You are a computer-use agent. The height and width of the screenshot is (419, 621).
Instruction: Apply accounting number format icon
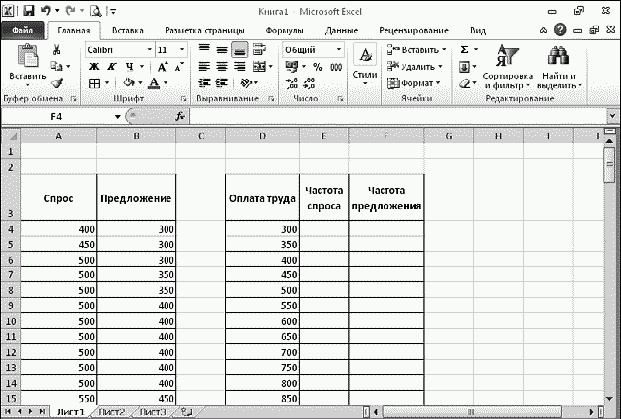[292, 67]
